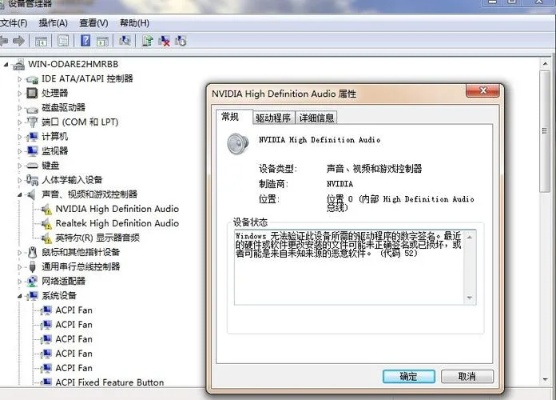
Task: Select 英特尔(R) 显示器音频 device
Action: tap(98, 238)
